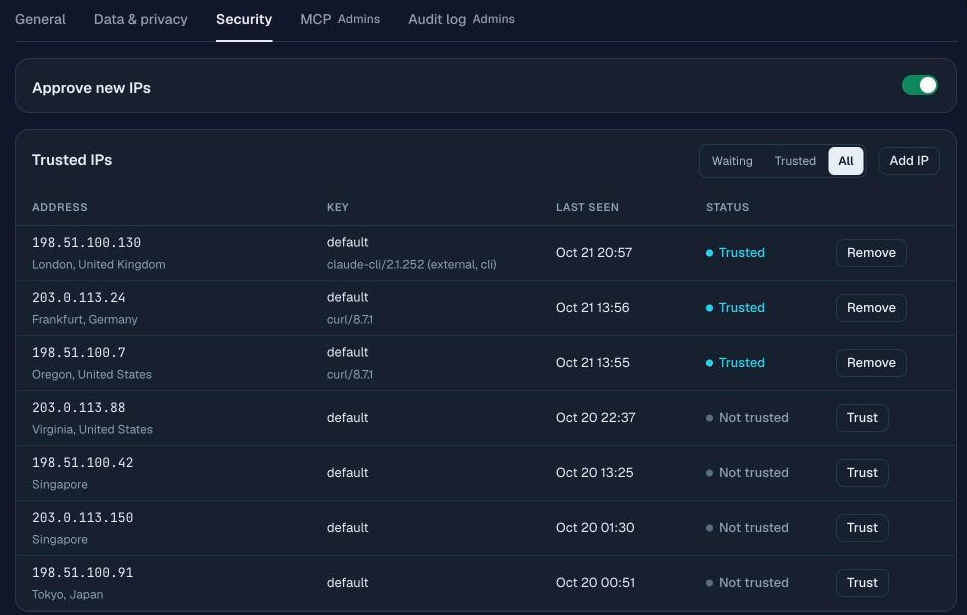Viewport: 967px width, 615px height.
Task: Select address 198.51.100.7
Action: tap(78, 352)
